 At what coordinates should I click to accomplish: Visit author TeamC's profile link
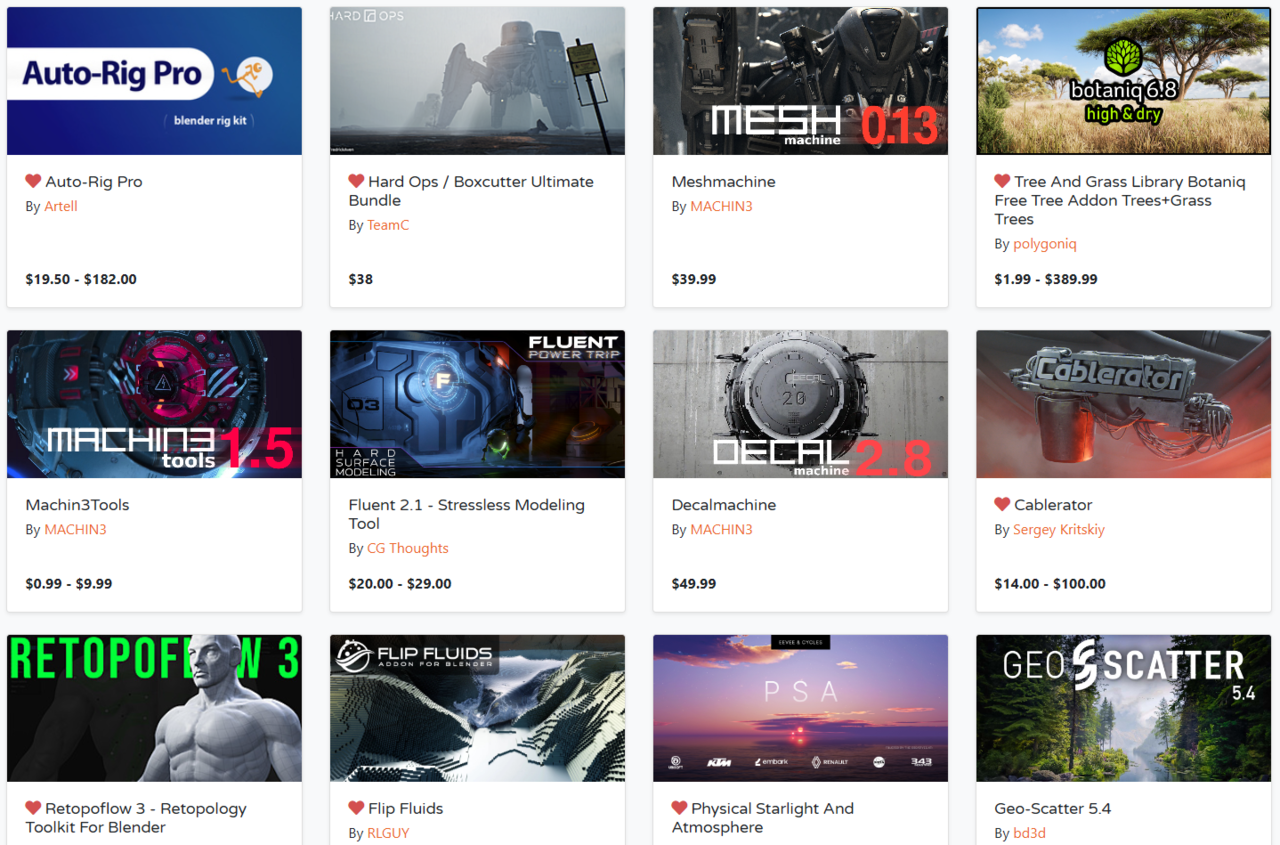coord(388,225)
